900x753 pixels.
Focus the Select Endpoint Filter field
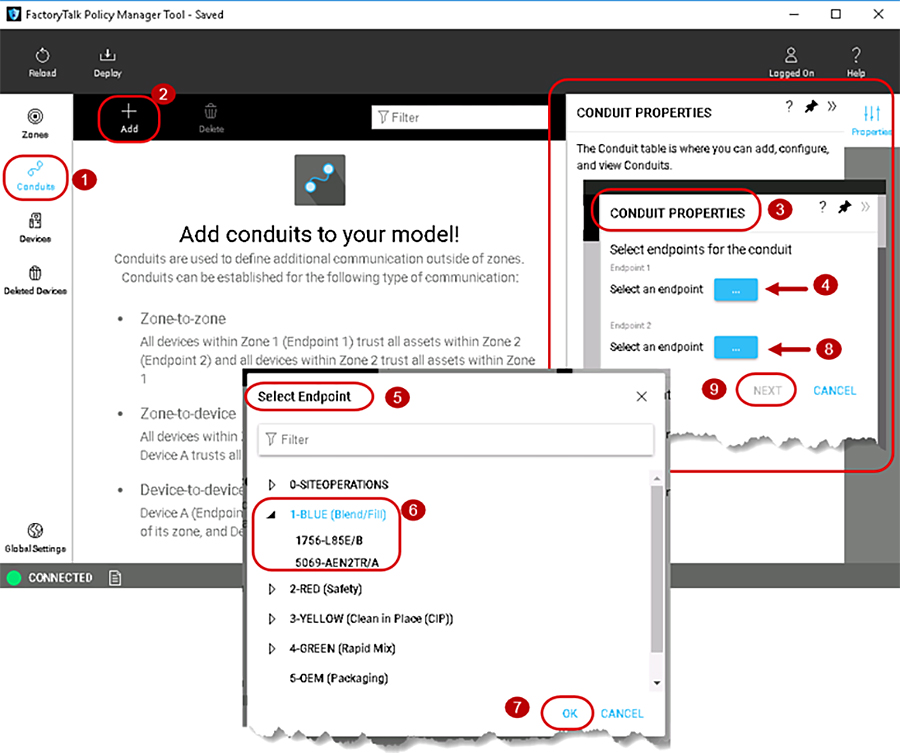[x=456, y=440]
